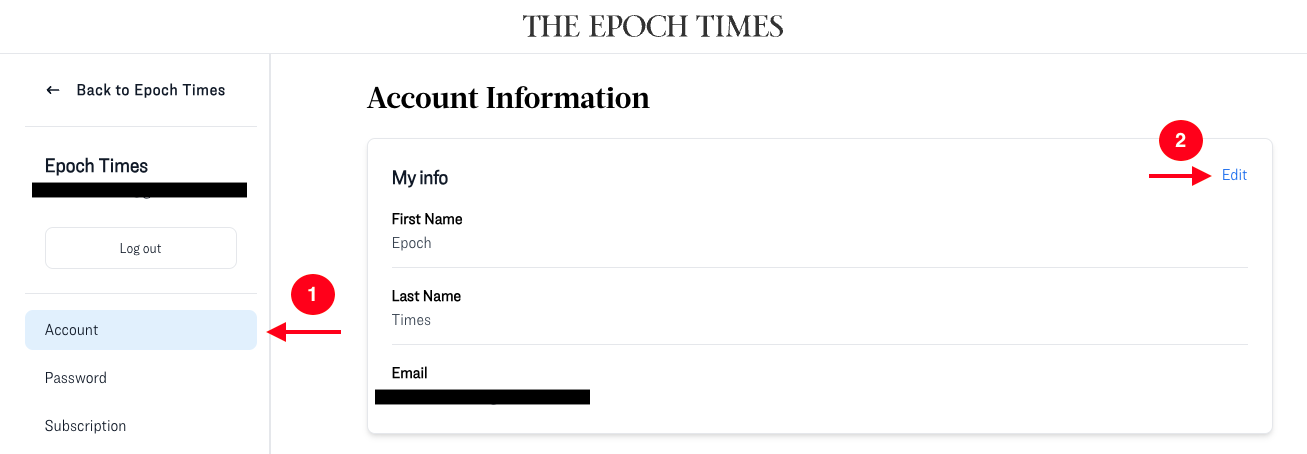Click The Epoch Times logo
This screenshot has width=1307, height=454.
click(x=653, y=26)
